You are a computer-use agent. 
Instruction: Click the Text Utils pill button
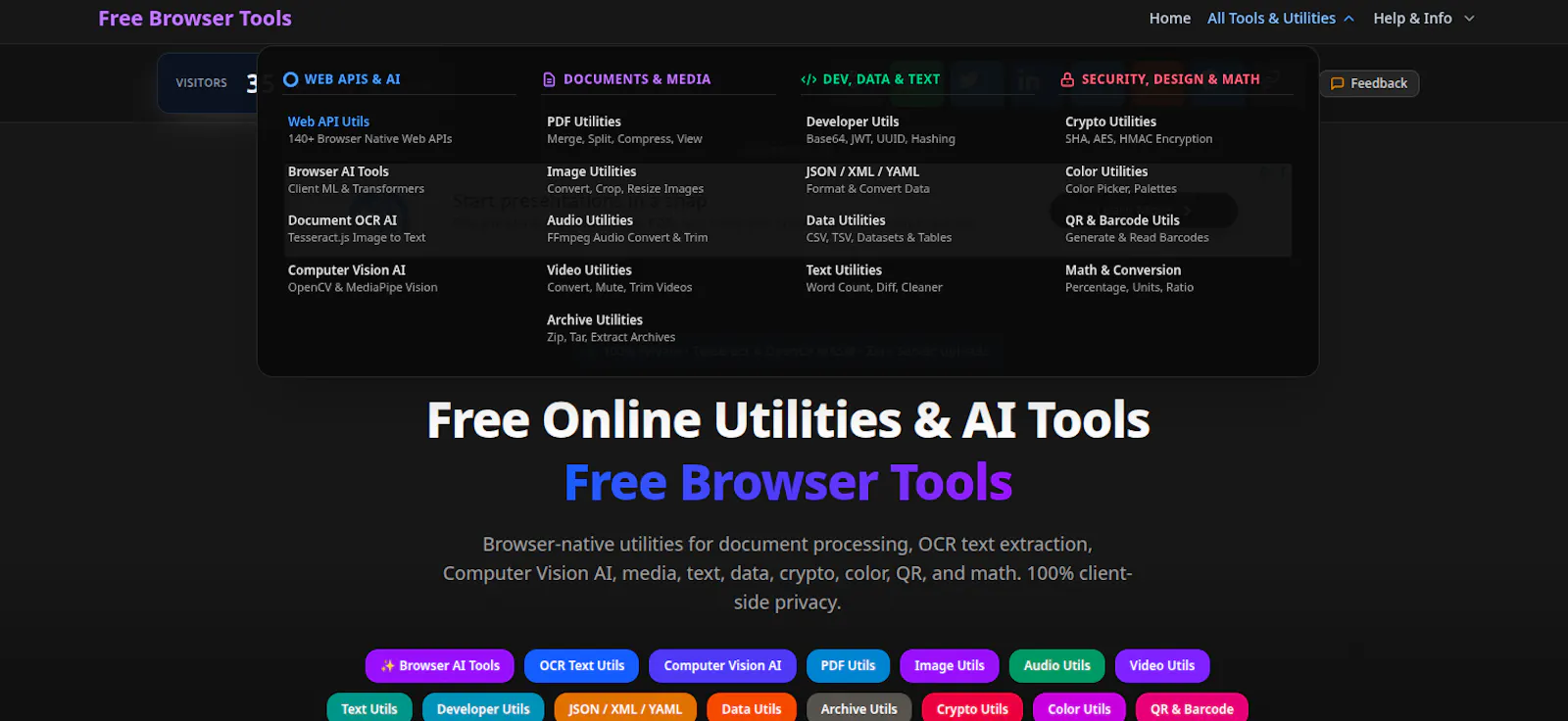click(369, 708)
